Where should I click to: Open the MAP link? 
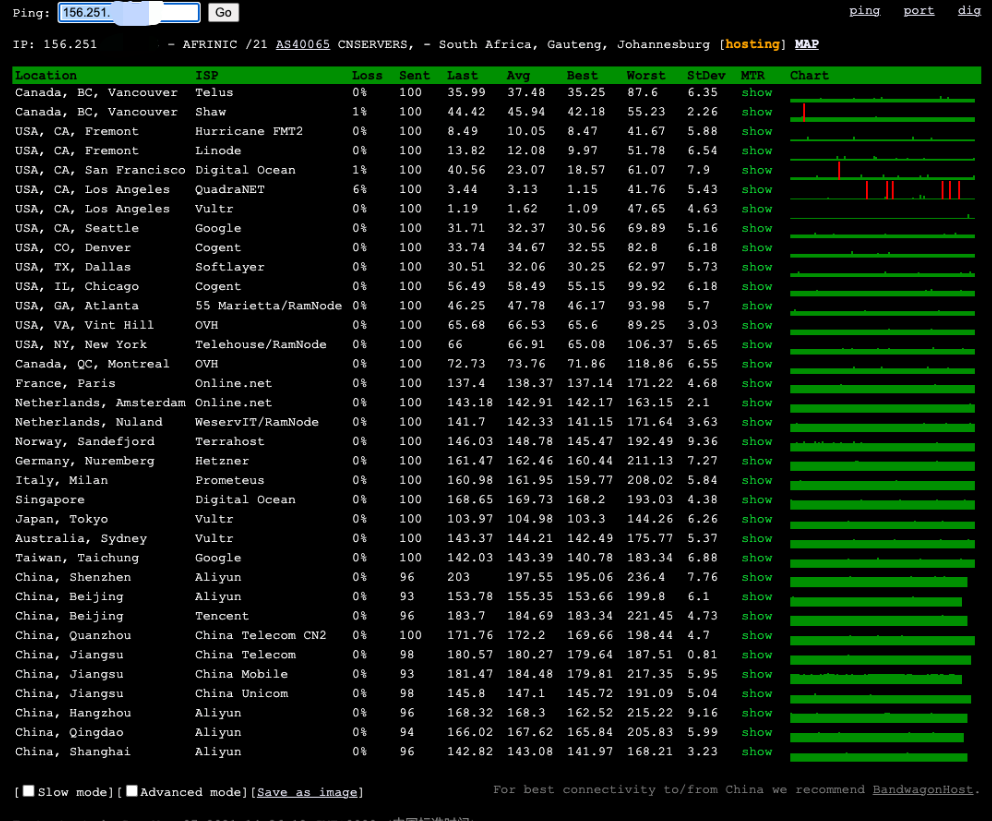pyautogui.click(x=807, y=44)
